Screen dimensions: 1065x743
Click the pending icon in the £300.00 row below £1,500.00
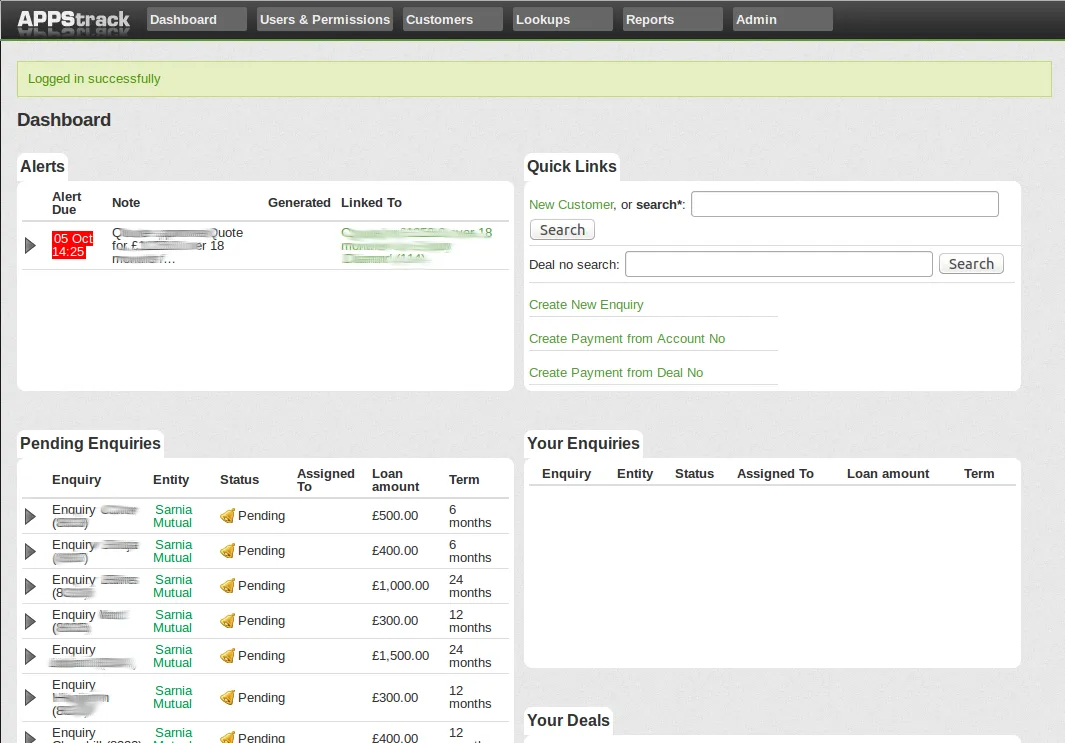tap(228, 697)
